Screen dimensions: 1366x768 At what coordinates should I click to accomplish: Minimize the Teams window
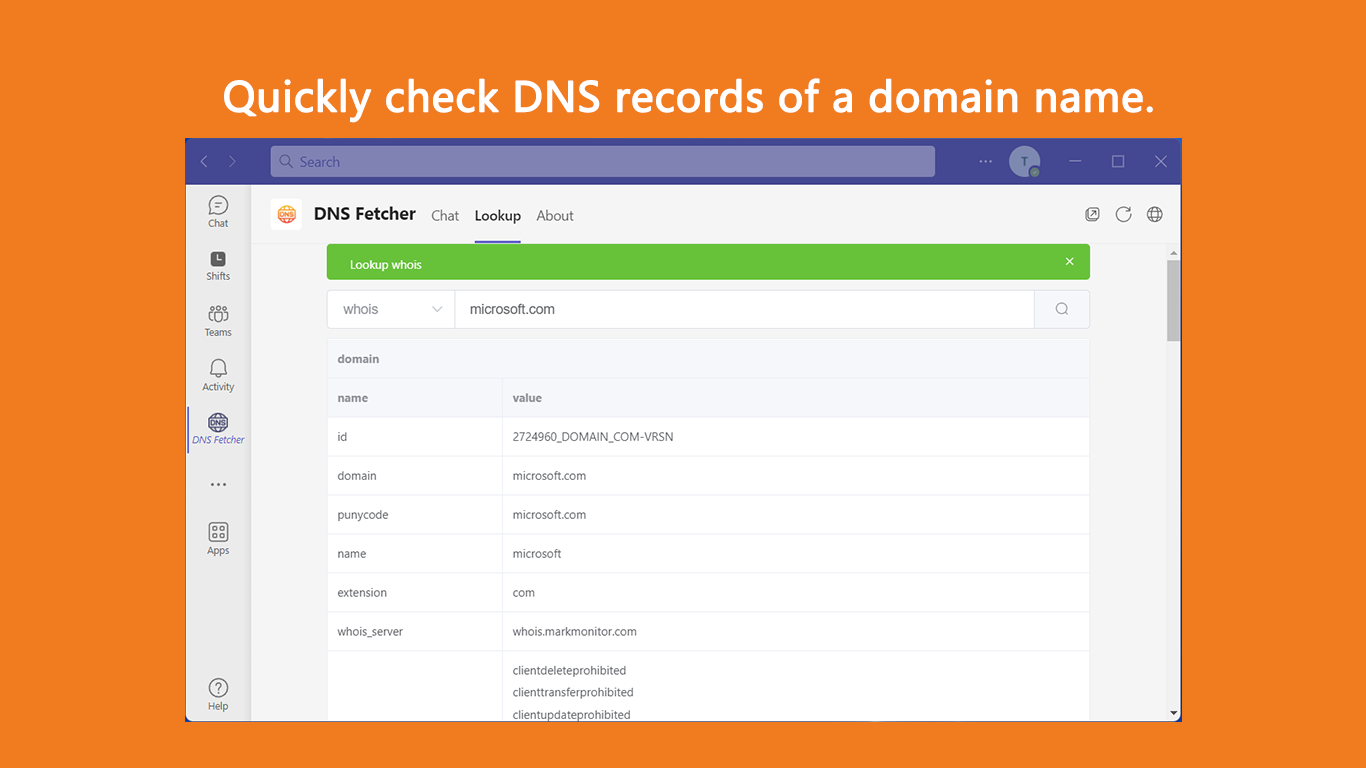point(1075,161)
